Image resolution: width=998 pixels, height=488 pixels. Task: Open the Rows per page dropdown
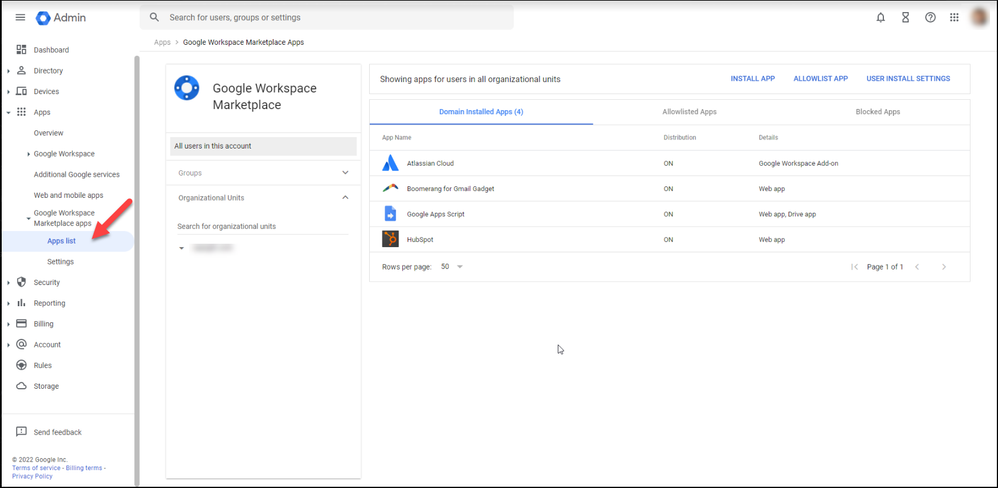(x=452, y=267)
